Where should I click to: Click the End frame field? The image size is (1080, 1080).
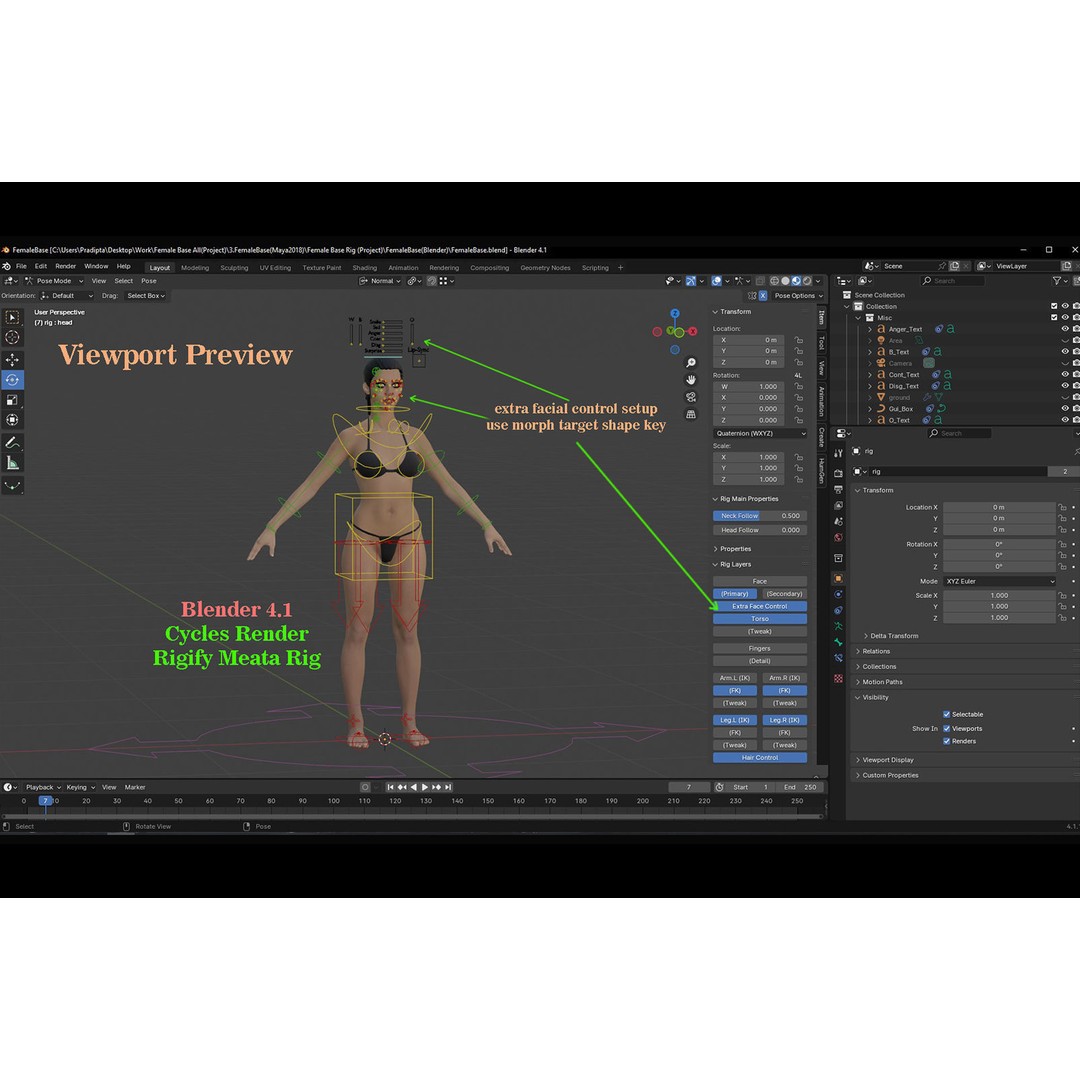click(801, 787)
